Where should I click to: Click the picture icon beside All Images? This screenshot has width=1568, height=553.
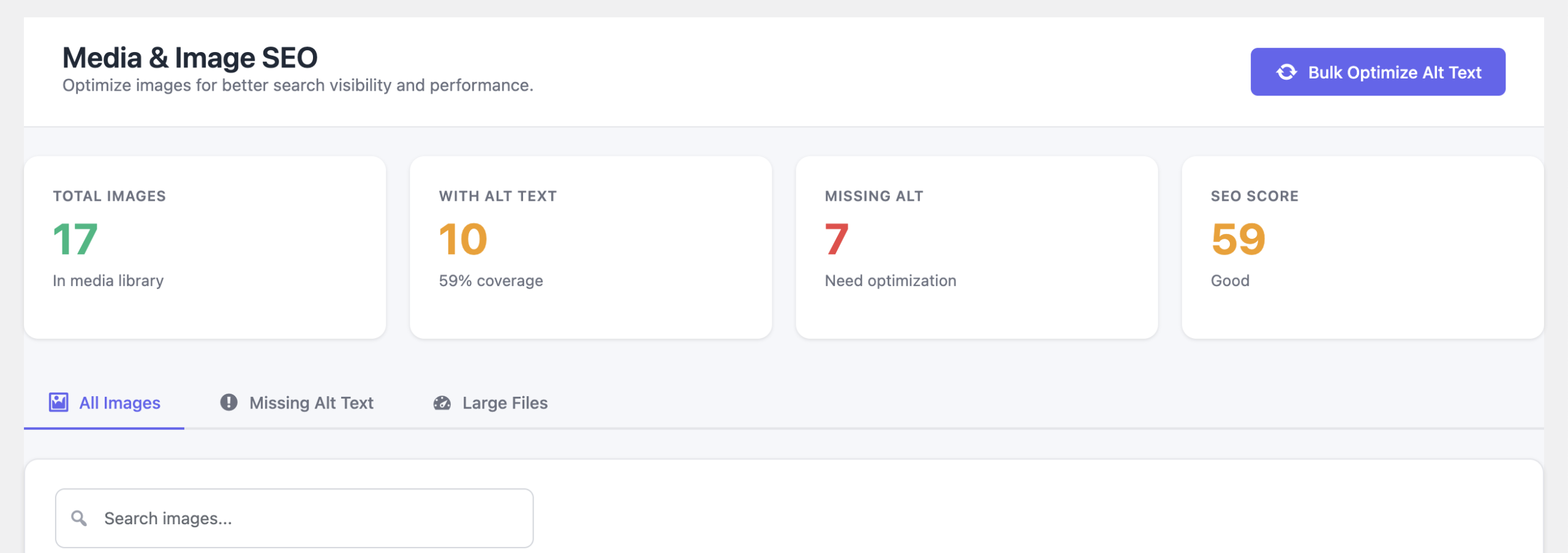click(59, 402)
